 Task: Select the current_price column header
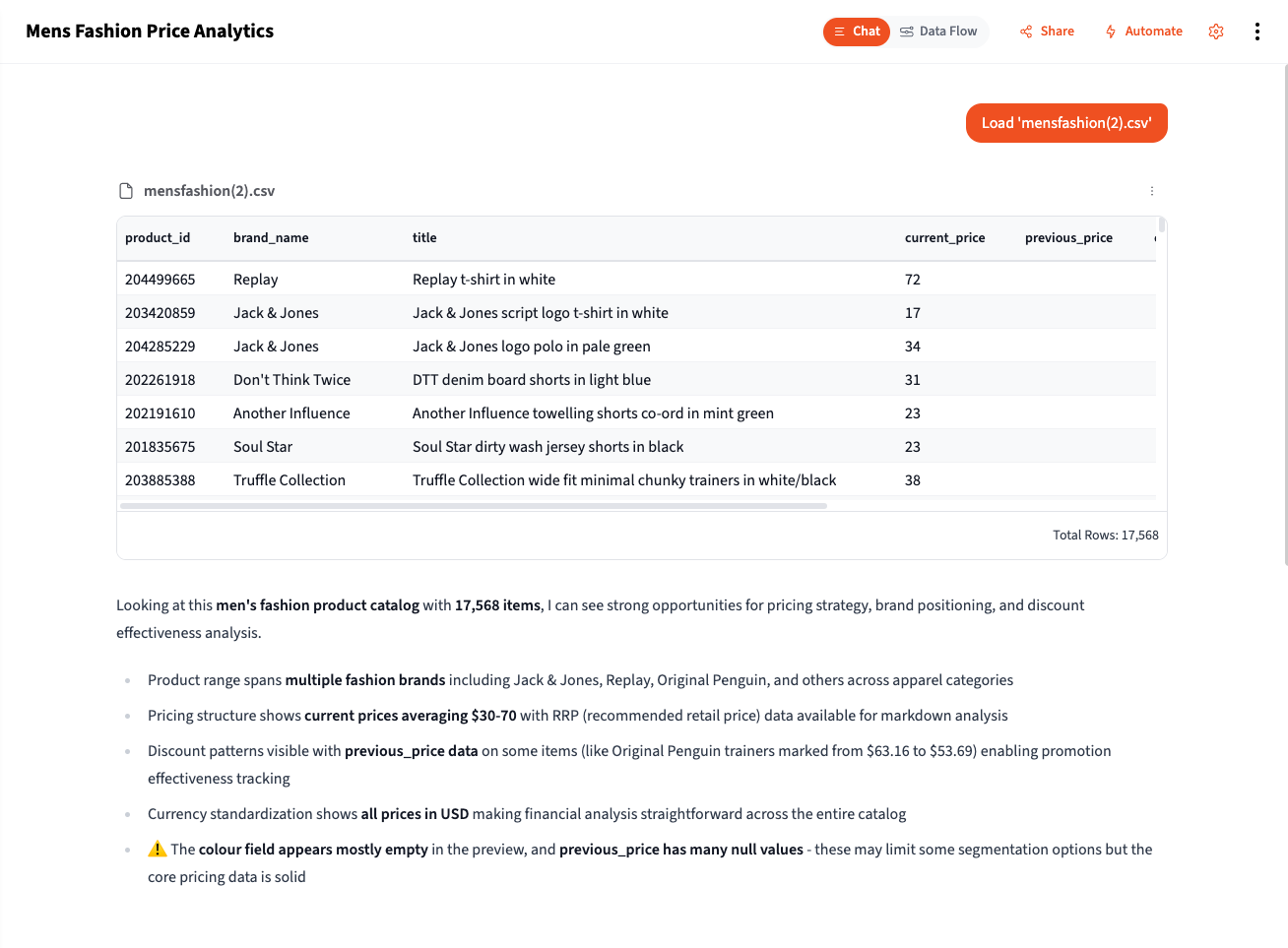pyautogui.click(x=944, y=237)
